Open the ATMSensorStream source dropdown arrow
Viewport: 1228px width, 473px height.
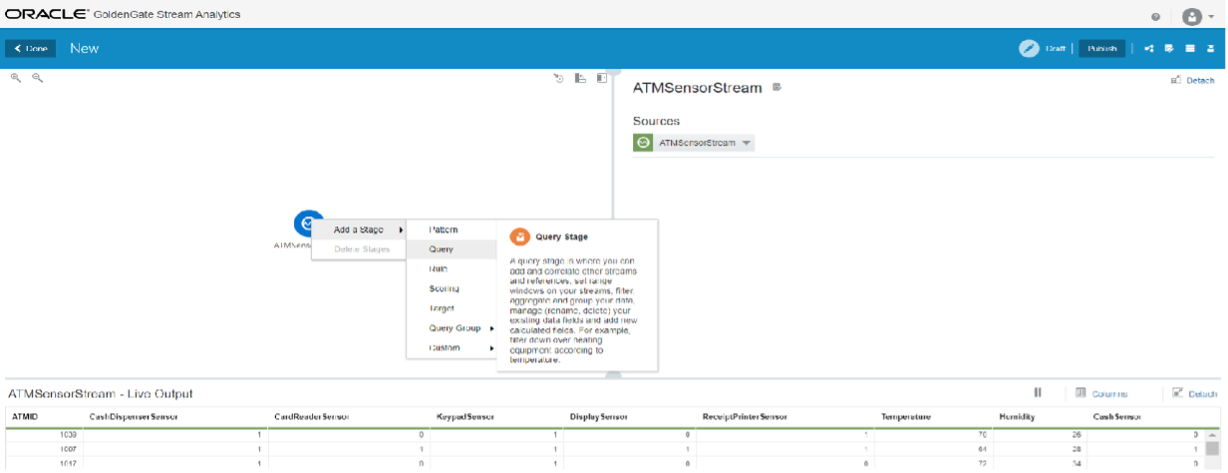coord(746,143)
